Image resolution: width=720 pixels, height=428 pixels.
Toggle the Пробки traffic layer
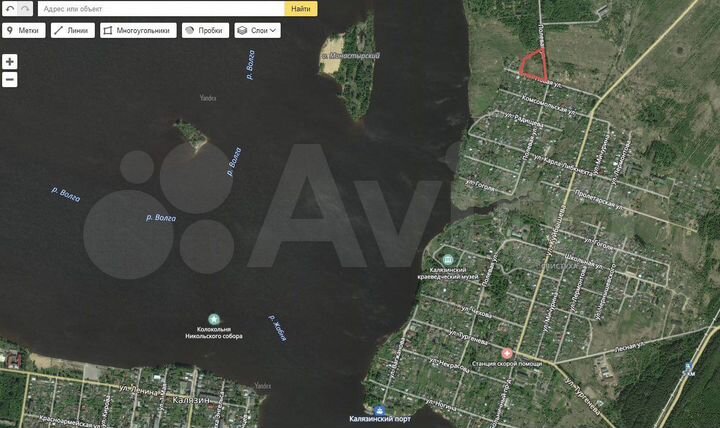pos(205,30)
